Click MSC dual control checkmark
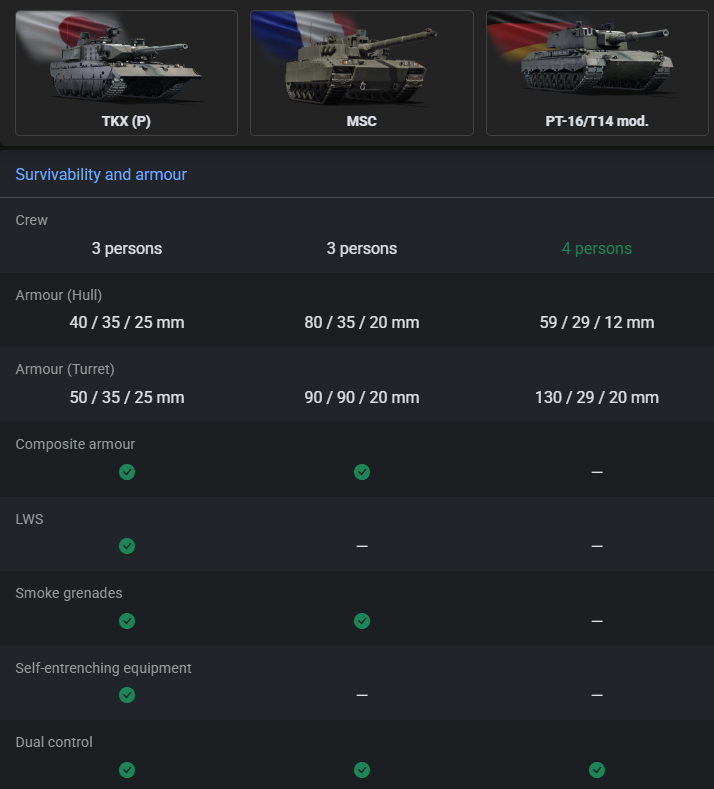Viewport: 714px width, 789px height. [x=362, y=770]
